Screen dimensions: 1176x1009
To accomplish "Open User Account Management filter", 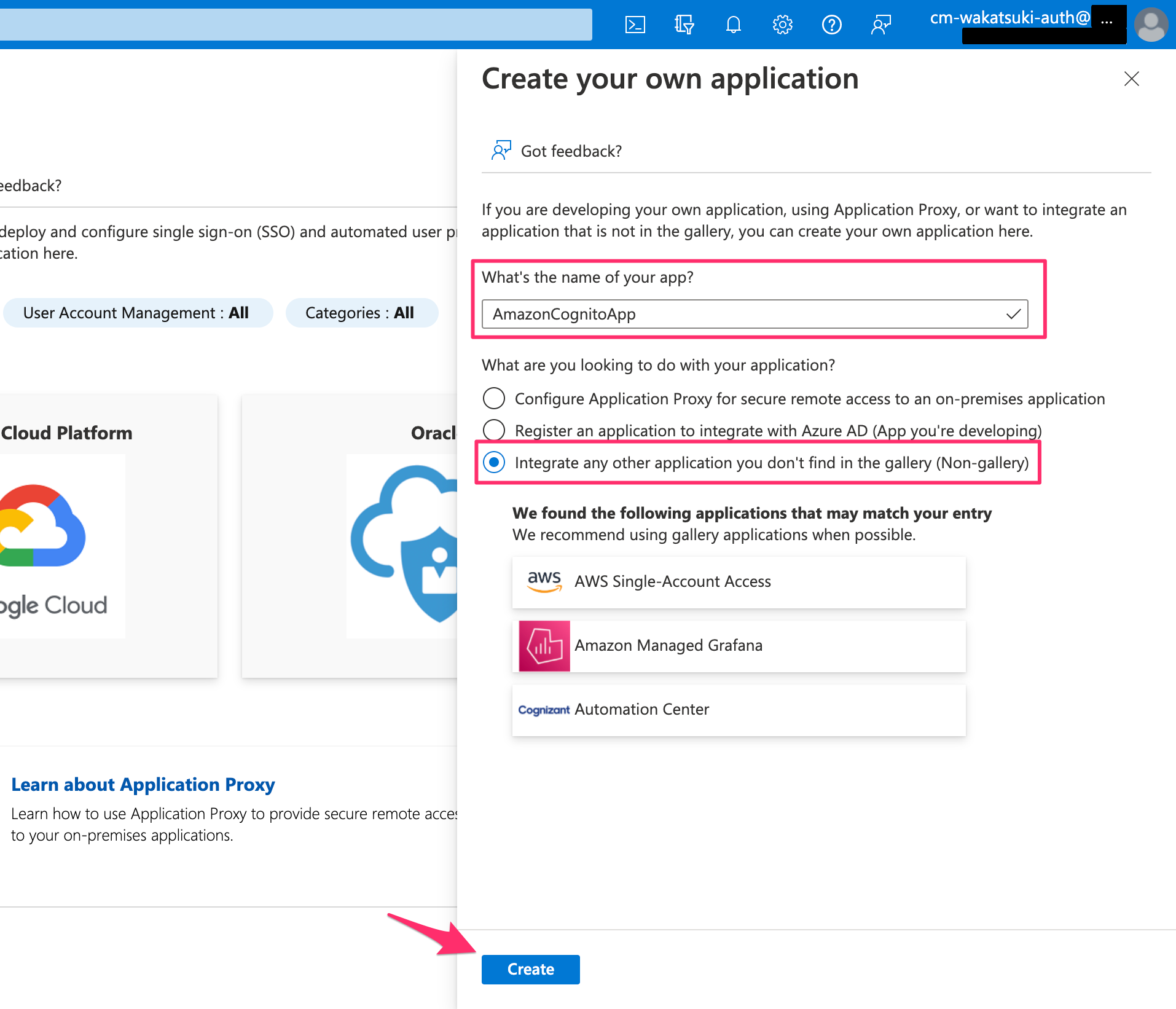I will coord(138,313).
